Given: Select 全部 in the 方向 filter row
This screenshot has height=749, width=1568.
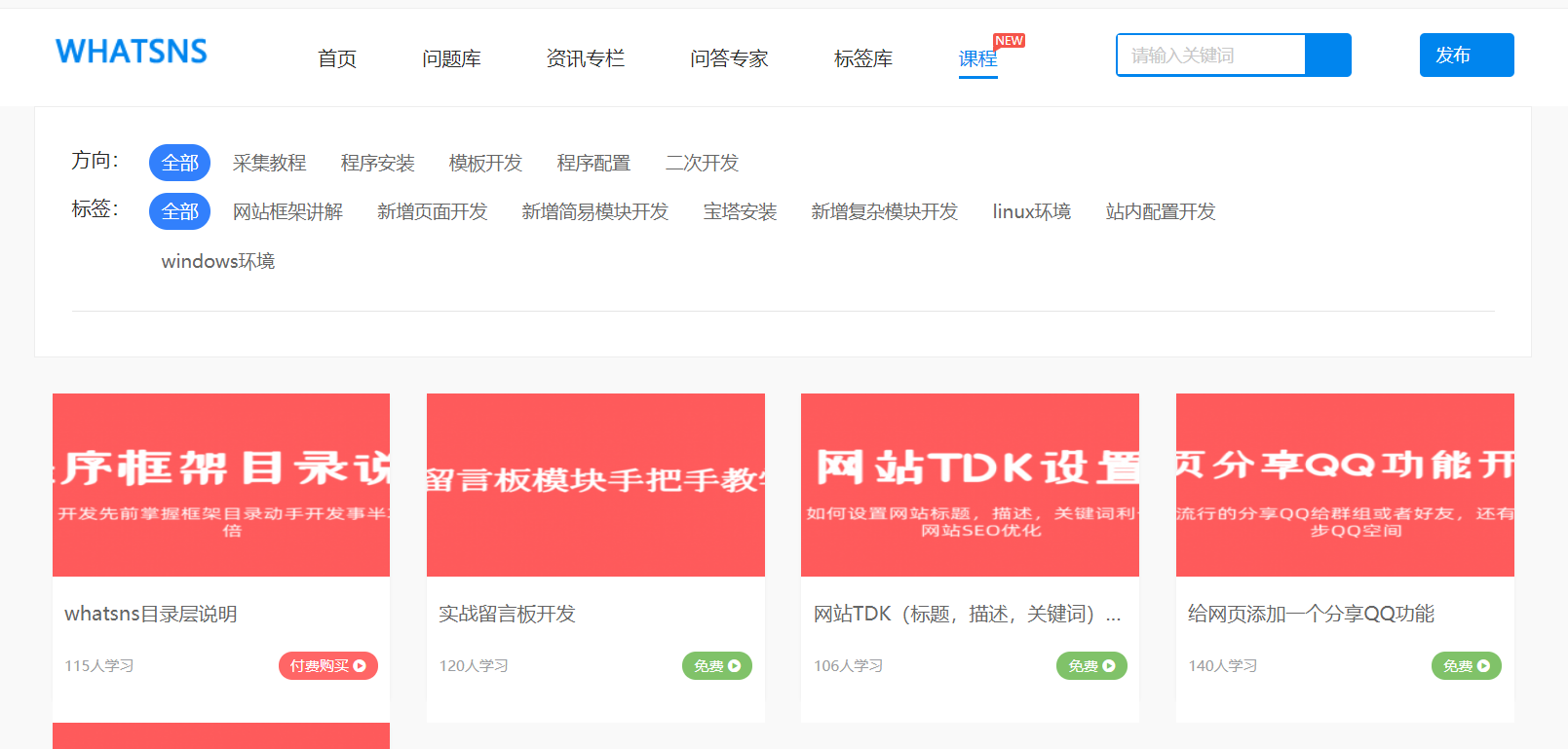Looking at the screenshot, I should click(x=179, y=163).
